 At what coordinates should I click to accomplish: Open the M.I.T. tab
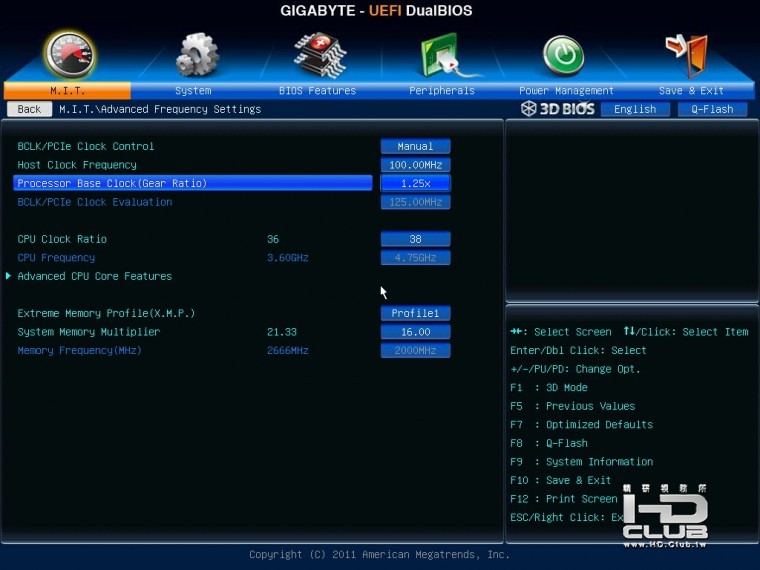click(x=67, y=91)
